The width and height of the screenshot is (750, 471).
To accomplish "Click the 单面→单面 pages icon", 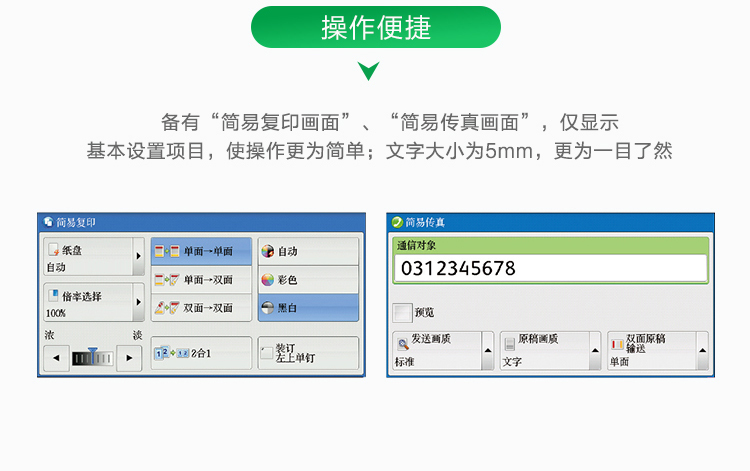I will click(x=167, y=251).
